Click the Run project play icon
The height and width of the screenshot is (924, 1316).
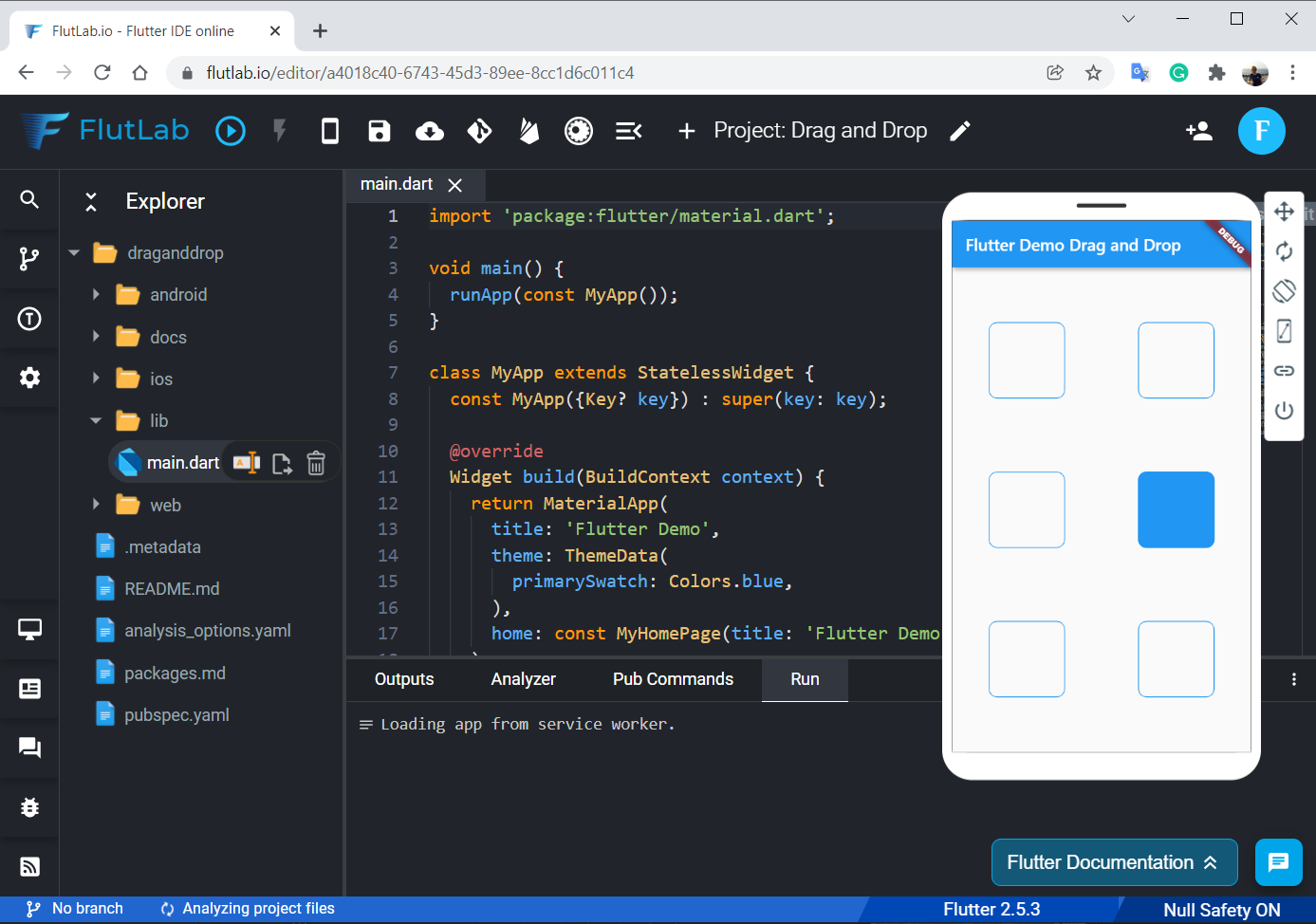231,131
